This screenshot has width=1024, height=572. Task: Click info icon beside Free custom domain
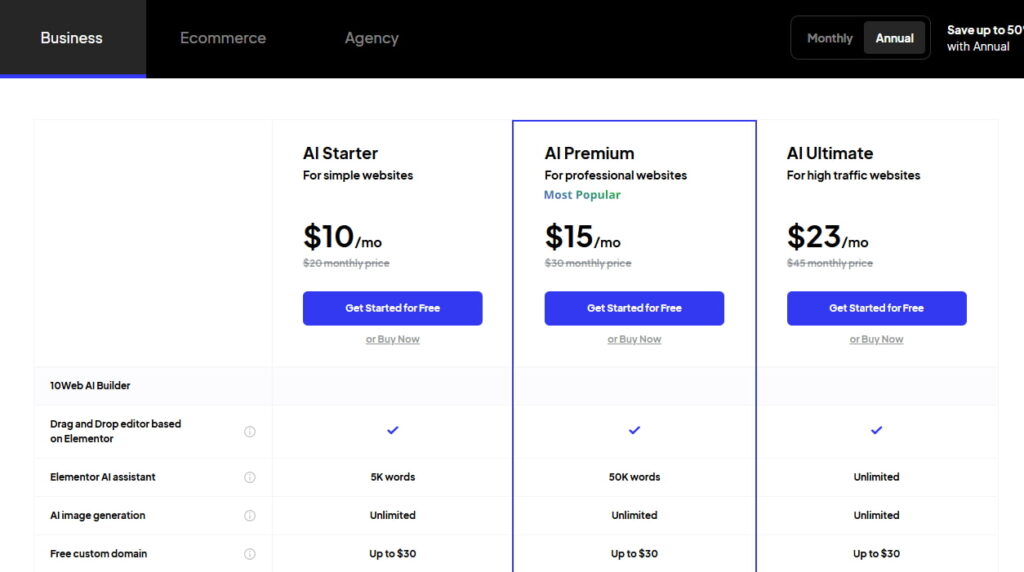coord(250,554)
